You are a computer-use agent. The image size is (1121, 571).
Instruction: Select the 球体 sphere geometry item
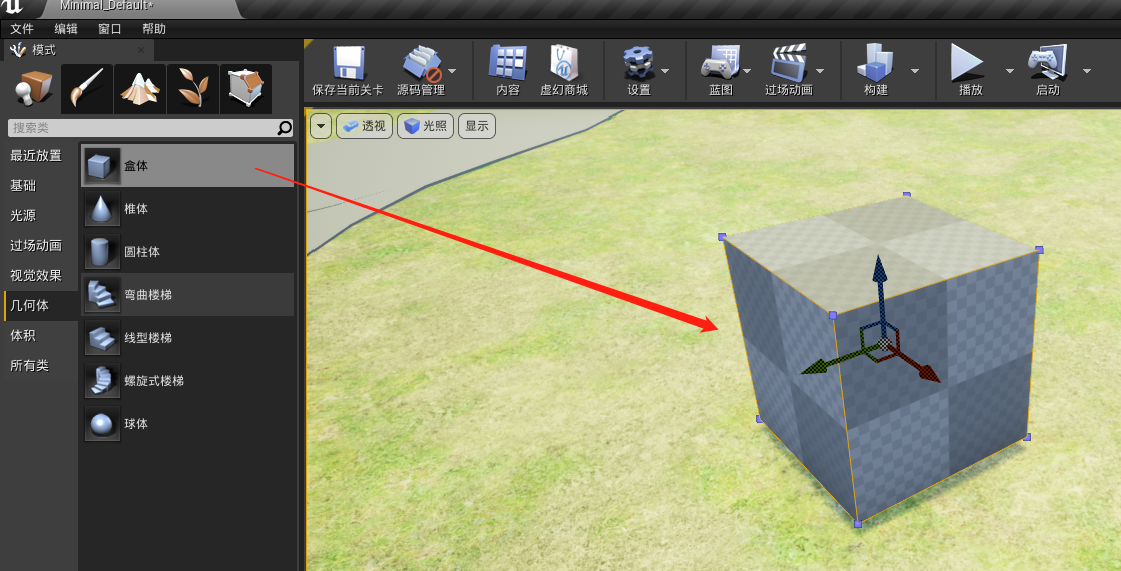[x=188, y=423]
